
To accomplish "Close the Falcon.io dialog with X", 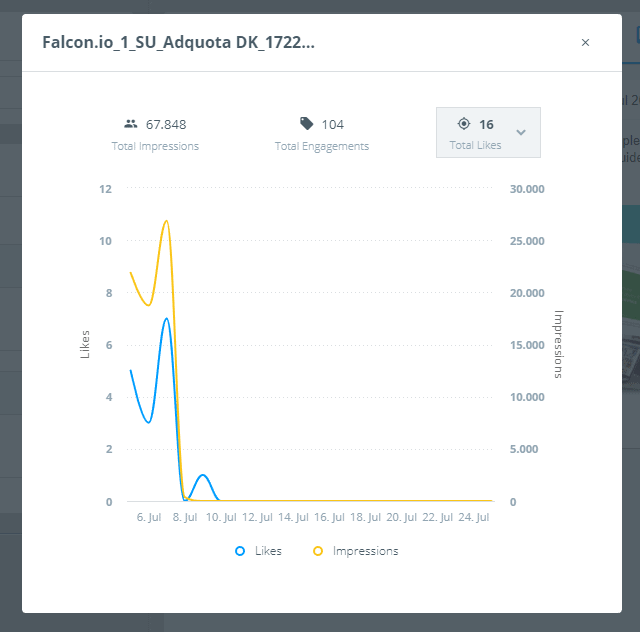I will pyautogui.click(x=585, y=42).
